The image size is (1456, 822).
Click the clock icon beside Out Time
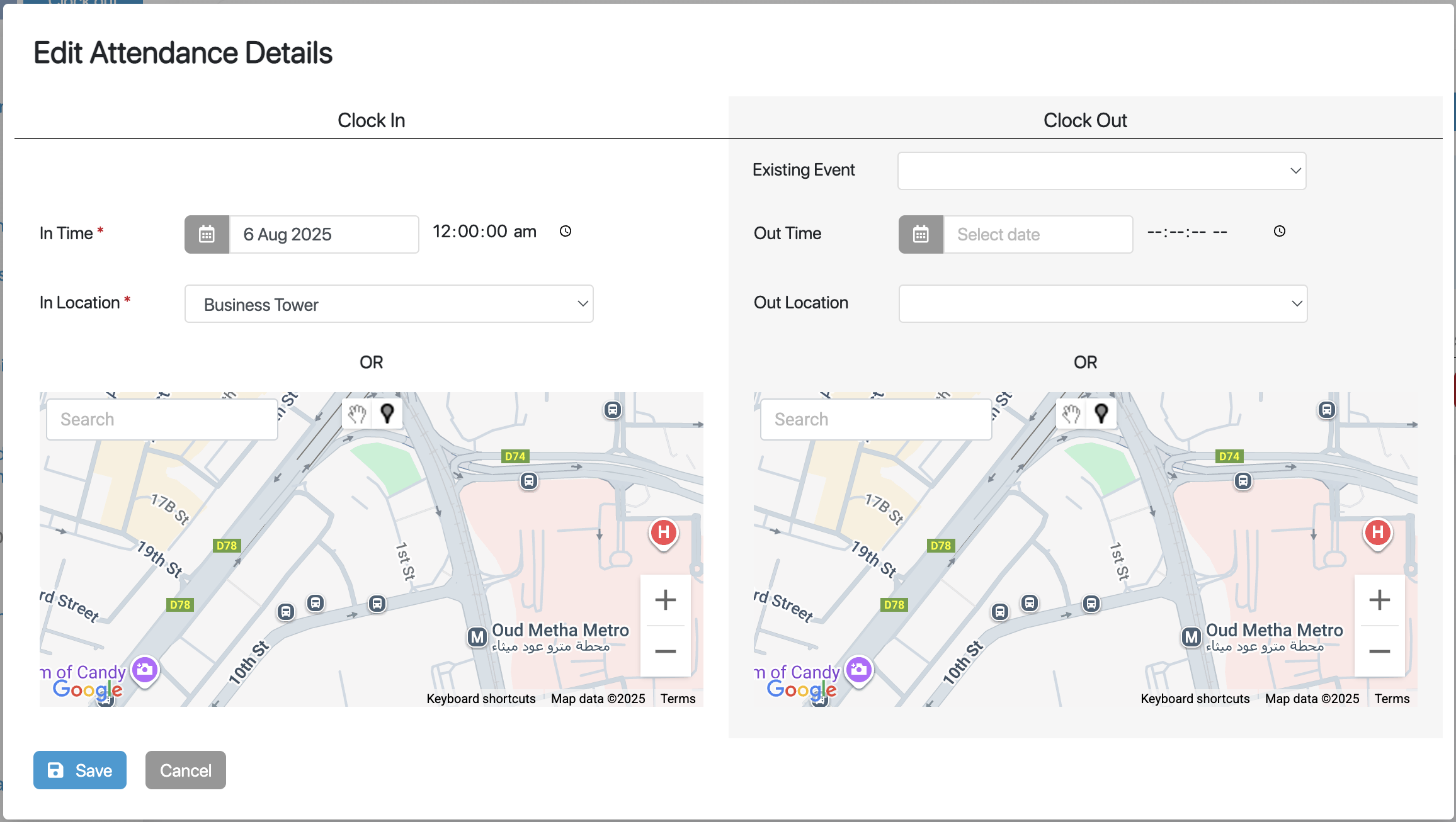click(x=1279, y=231)
